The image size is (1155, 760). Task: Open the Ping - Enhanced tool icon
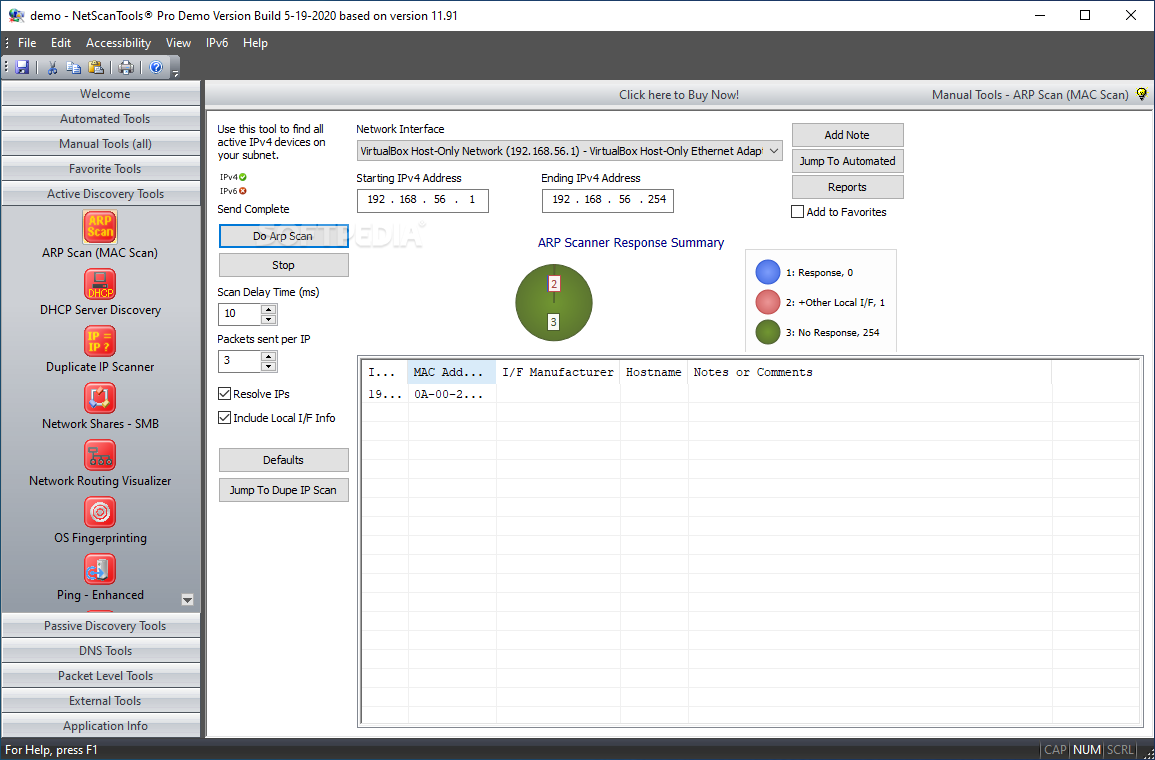(99, 569)
